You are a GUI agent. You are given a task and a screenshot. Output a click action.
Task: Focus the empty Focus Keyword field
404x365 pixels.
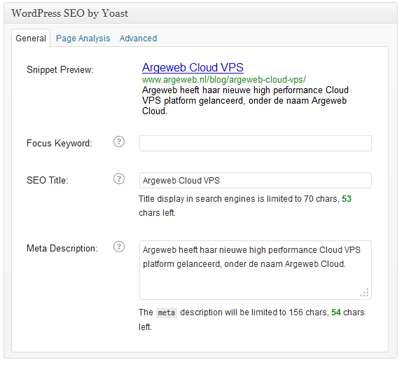pyautogui.click(x=255, y=143)
